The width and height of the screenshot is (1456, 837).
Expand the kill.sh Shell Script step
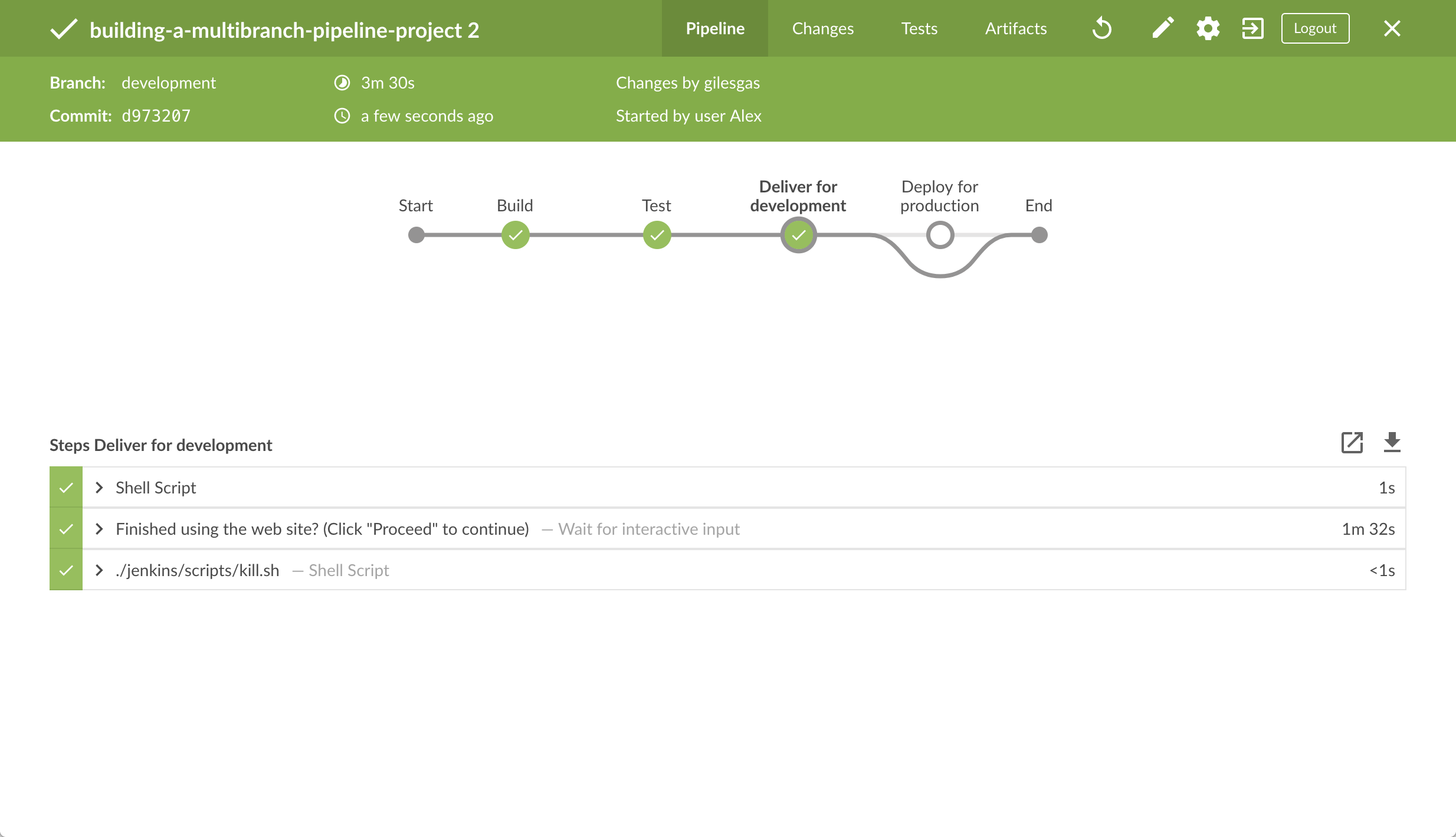(x=100, y=569)
